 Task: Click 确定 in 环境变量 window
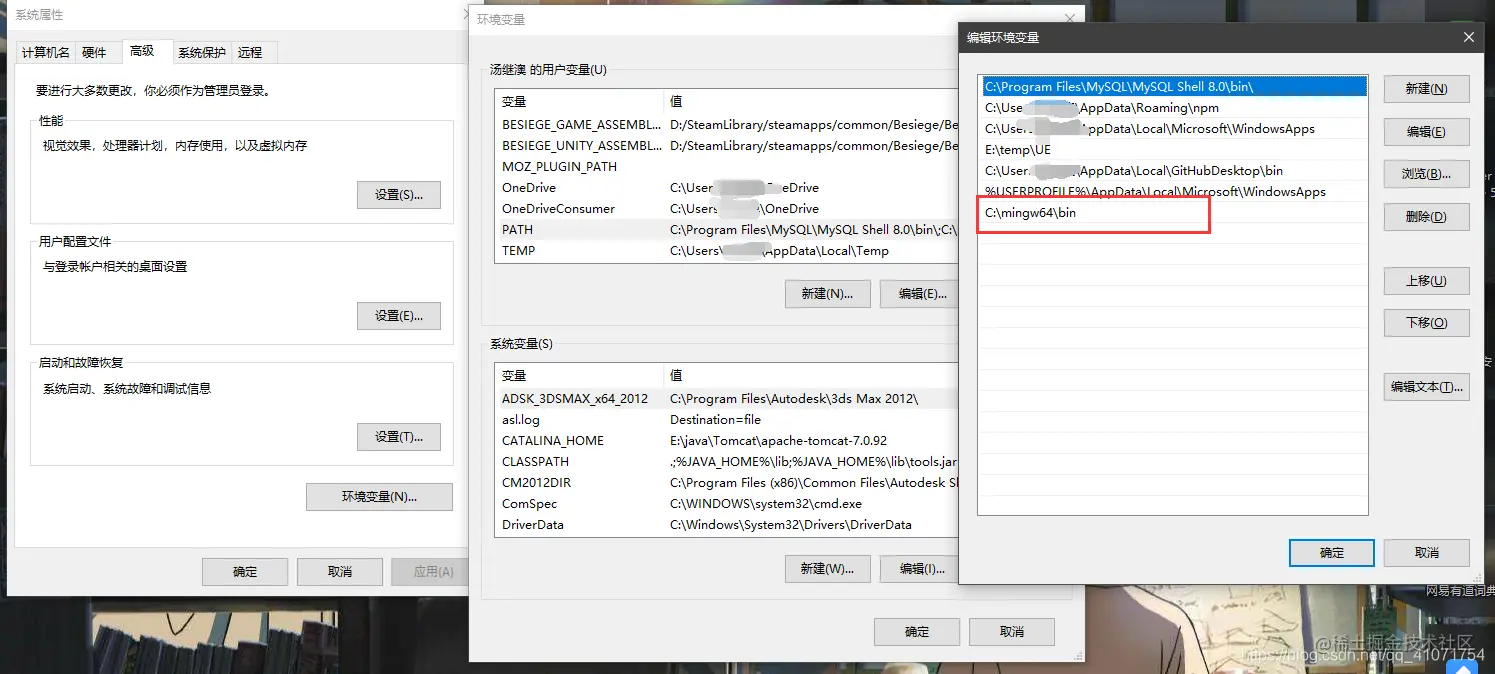[x=917, y=632]
